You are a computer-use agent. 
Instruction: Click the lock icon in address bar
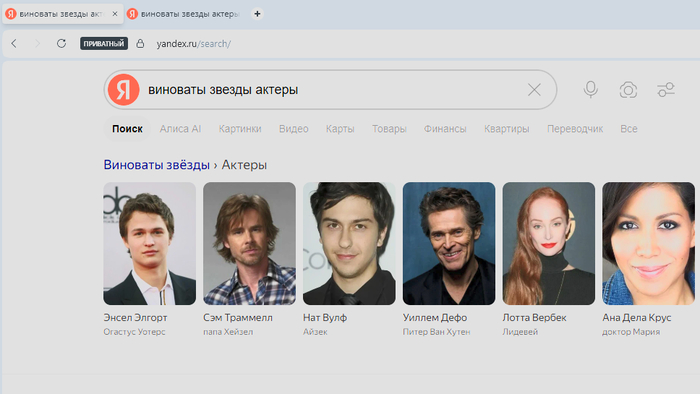pyautogui.click(x=140, y=43)
